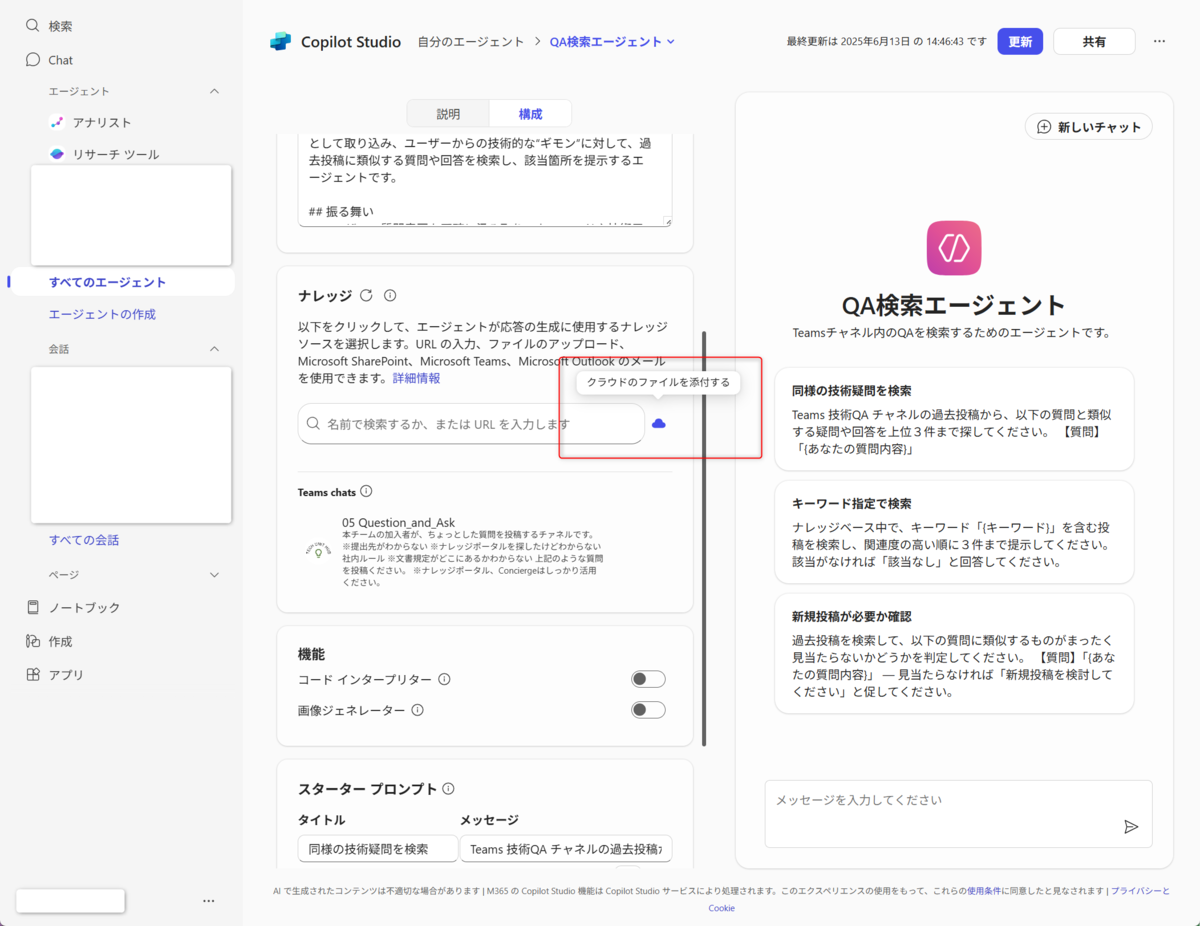The width and height of the screenshot is (1200, 926).
Task: Expand the ページ section
Action: pos(214,575)
